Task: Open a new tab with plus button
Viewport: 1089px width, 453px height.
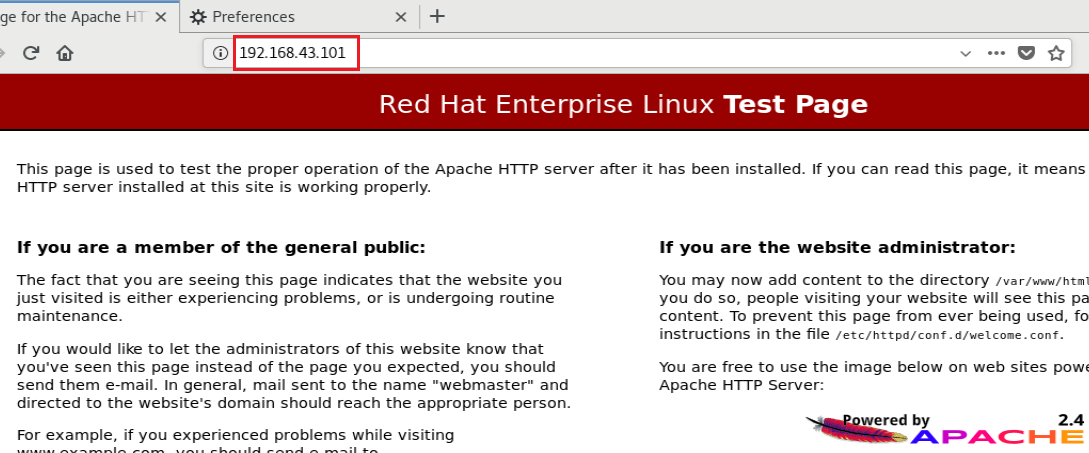Action: tap(437, 17)
